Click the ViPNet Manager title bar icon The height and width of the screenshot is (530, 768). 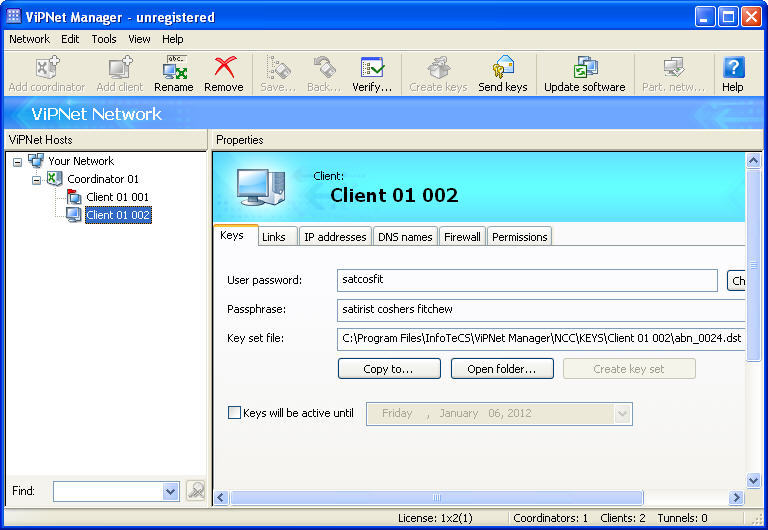click(x=14, y=16)
